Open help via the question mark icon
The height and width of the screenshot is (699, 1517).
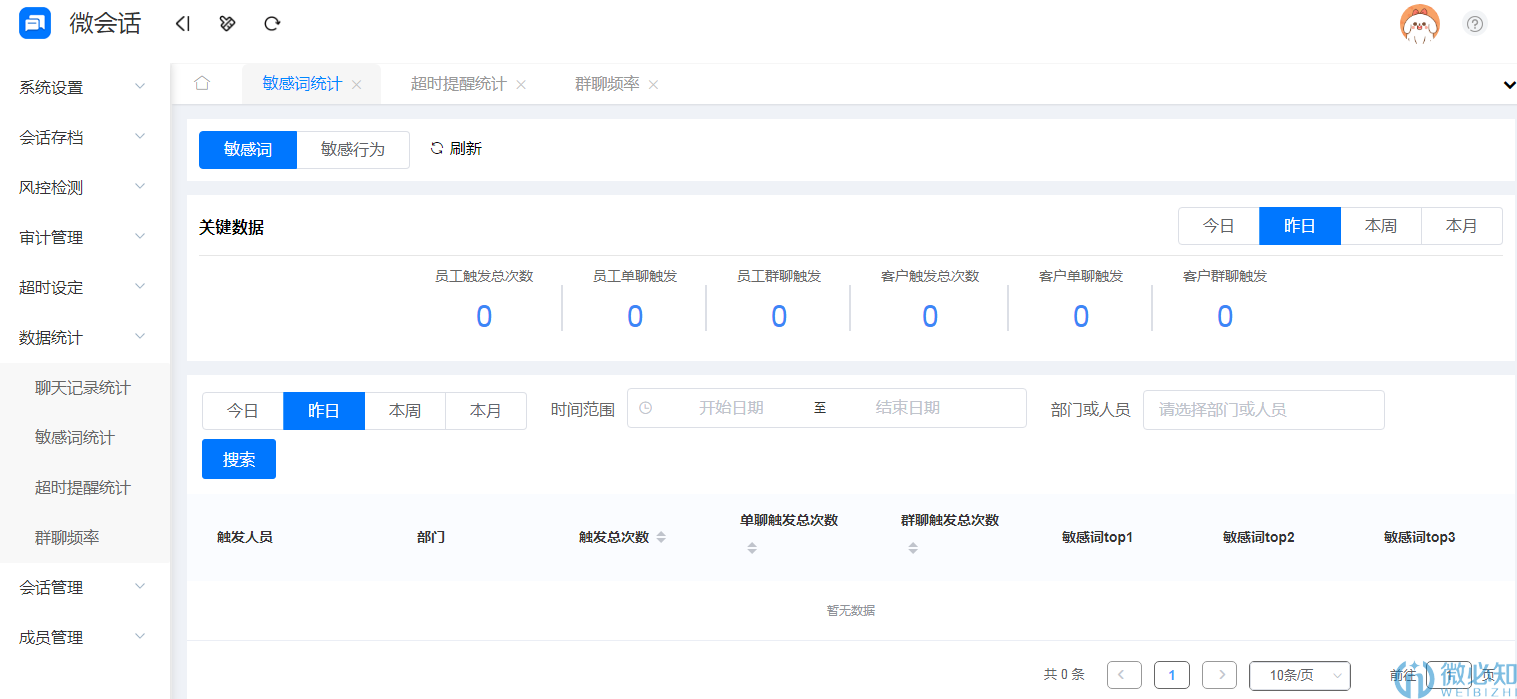click(x=1475, y=23)
